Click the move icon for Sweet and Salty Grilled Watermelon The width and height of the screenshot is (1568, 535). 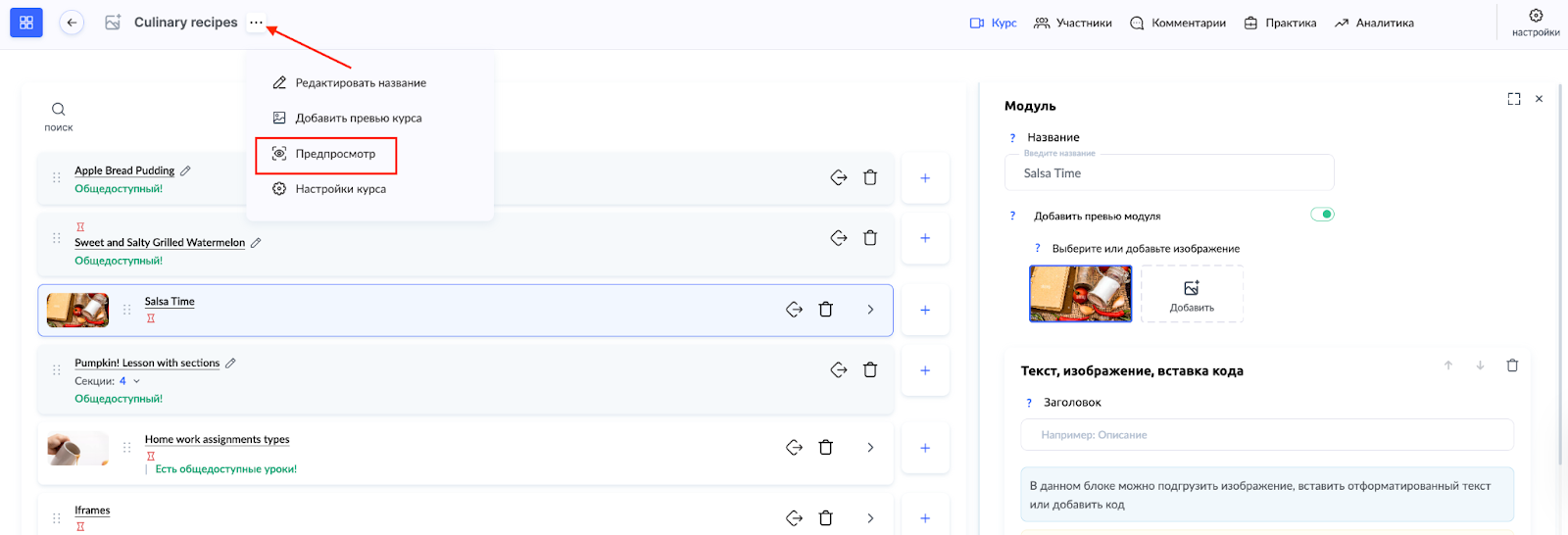pos(838,238)
